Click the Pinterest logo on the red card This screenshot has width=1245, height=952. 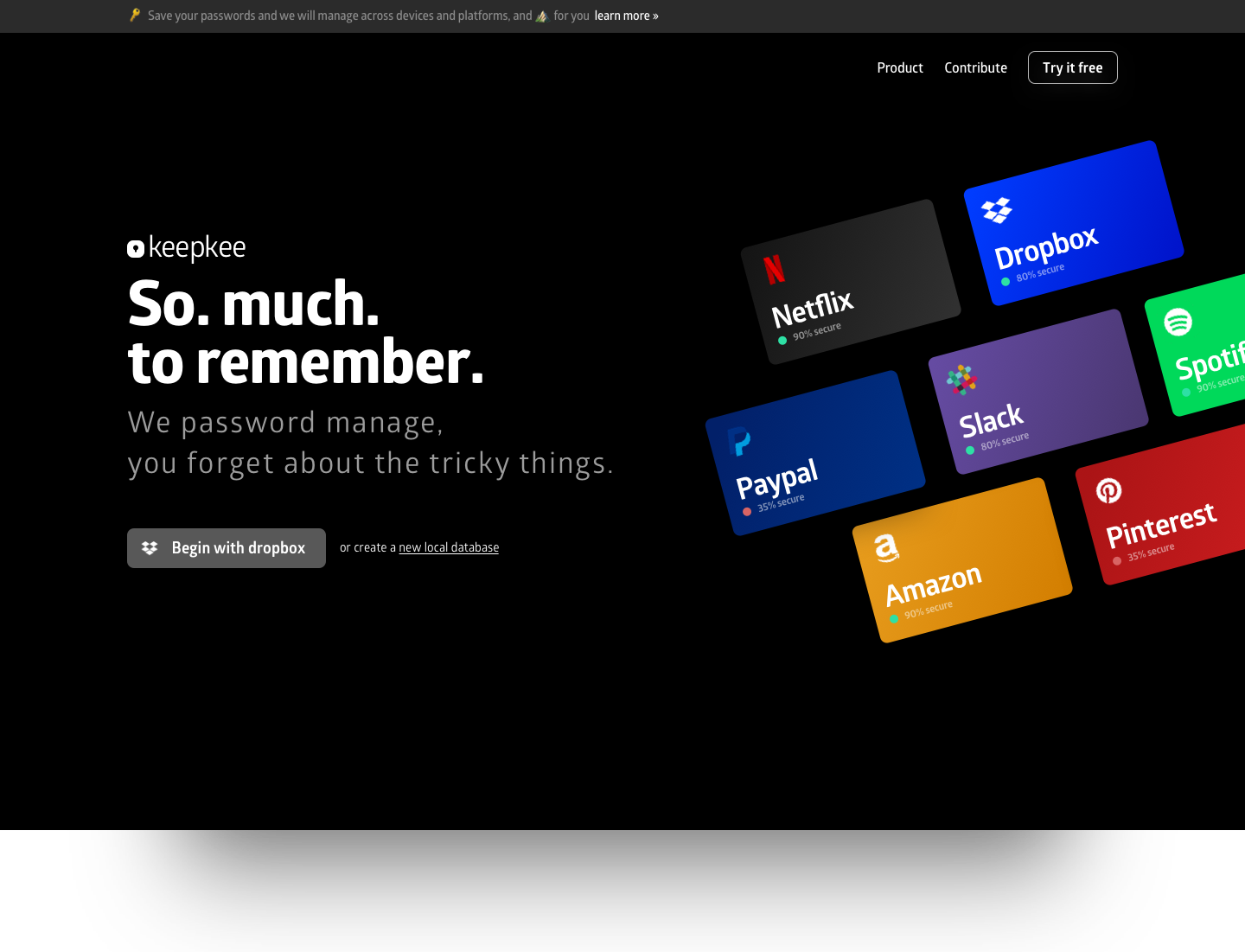tap(1108, 490)
